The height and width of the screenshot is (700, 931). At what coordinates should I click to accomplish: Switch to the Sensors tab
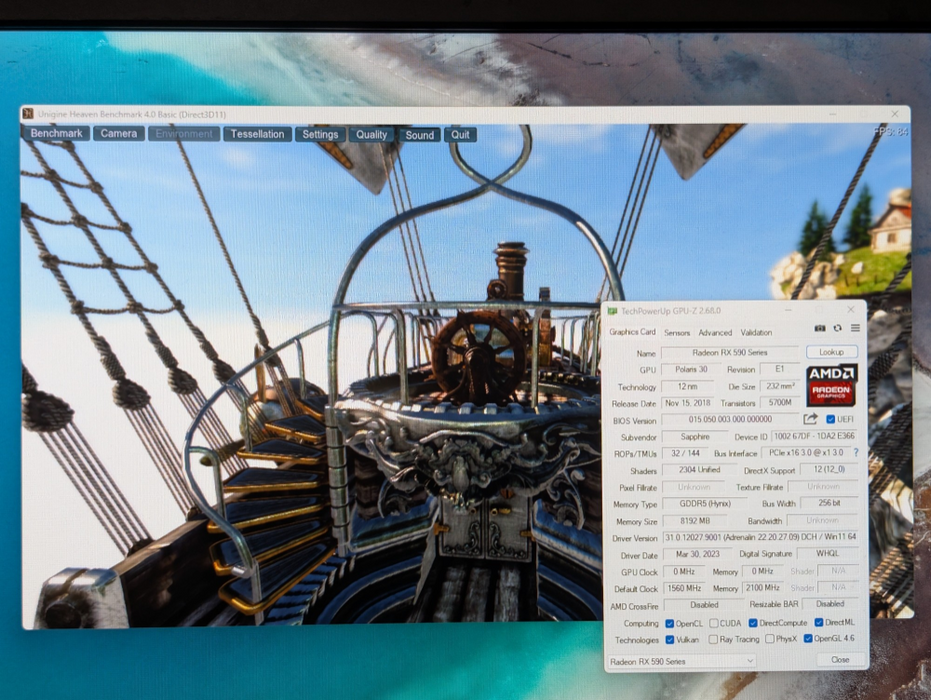point(677,333)
